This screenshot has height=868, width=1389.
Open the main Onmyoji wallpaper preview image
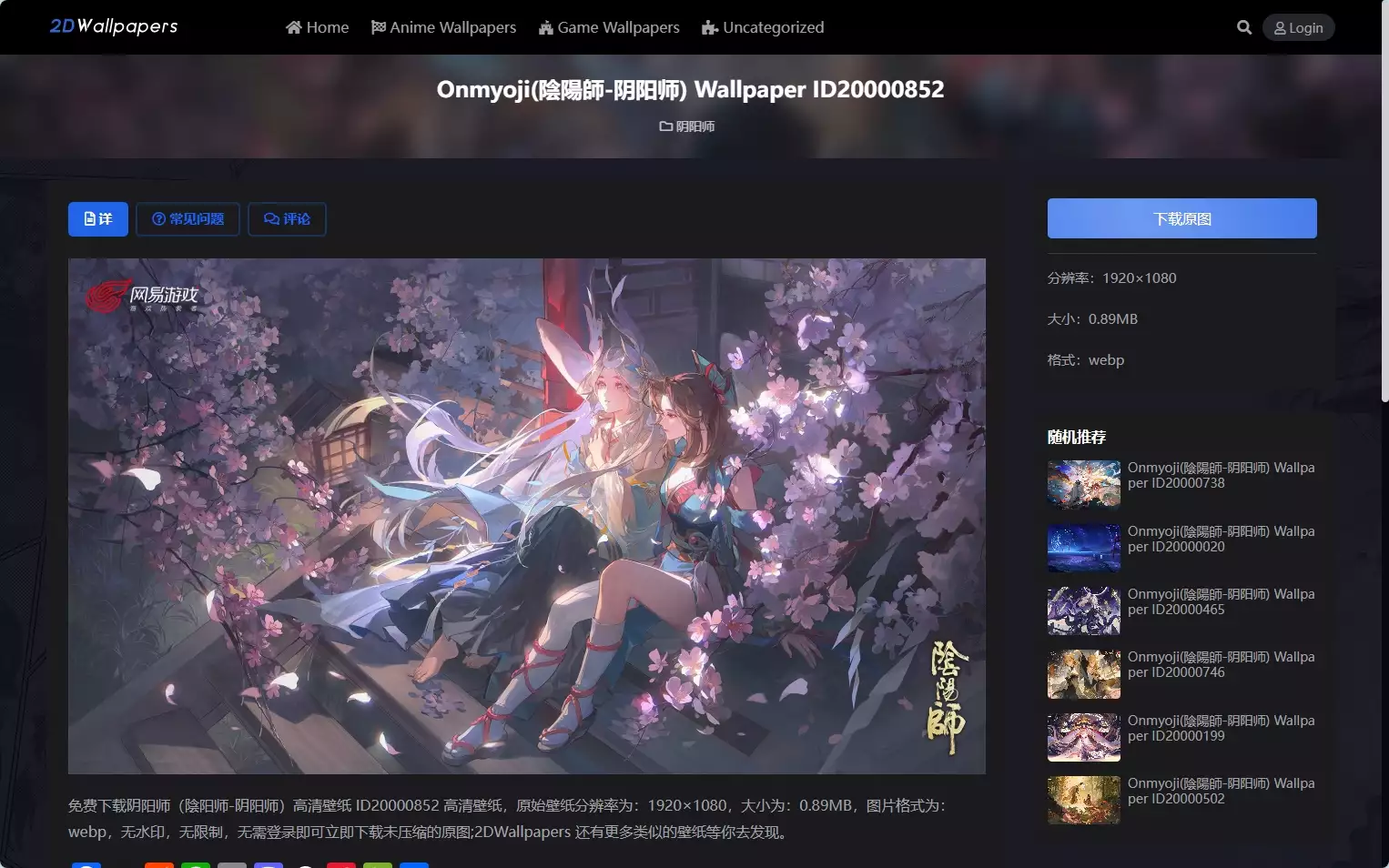click(x=527, y=516)
